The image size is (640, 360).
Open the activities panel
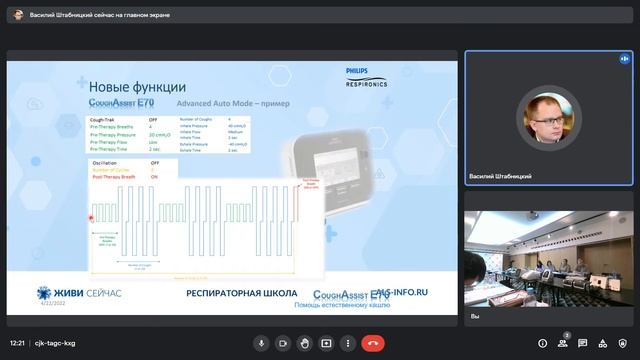pos(602,344)
